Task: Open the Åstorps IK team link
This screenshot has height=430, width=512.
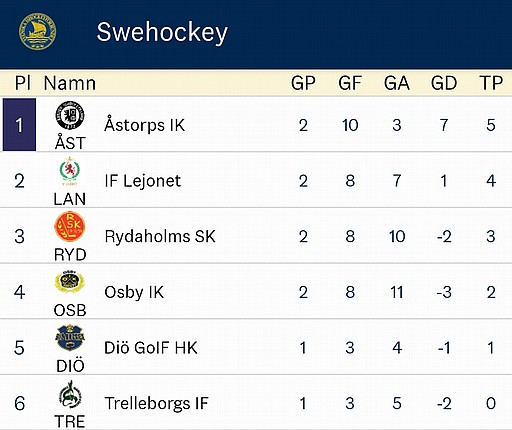Action: (144, 125)
